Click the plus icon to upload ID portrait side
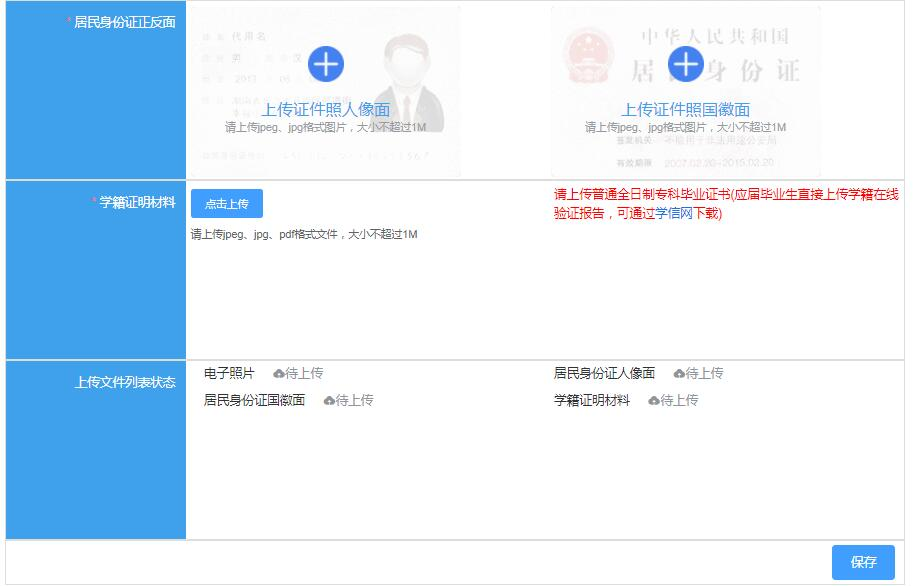The height and width of the screenshot is (586, 914). click(326, 63)
